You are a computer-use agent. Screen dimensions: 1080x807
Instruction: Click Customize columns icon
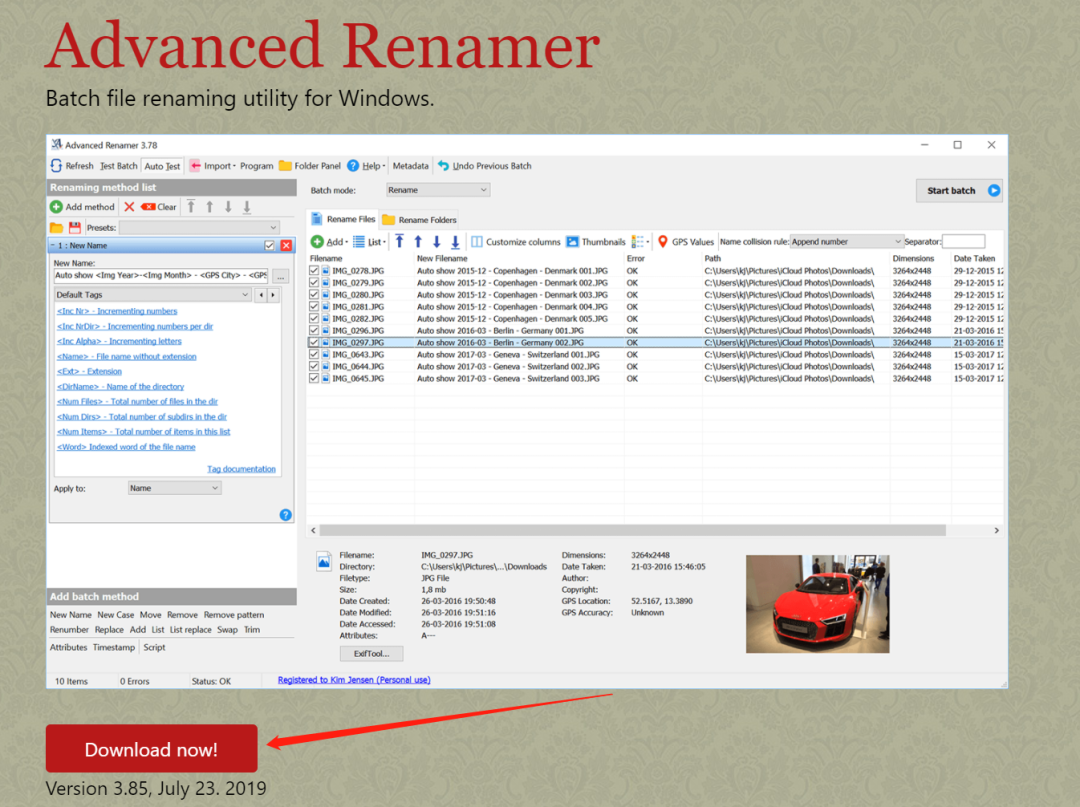click(x=477, y=242)
